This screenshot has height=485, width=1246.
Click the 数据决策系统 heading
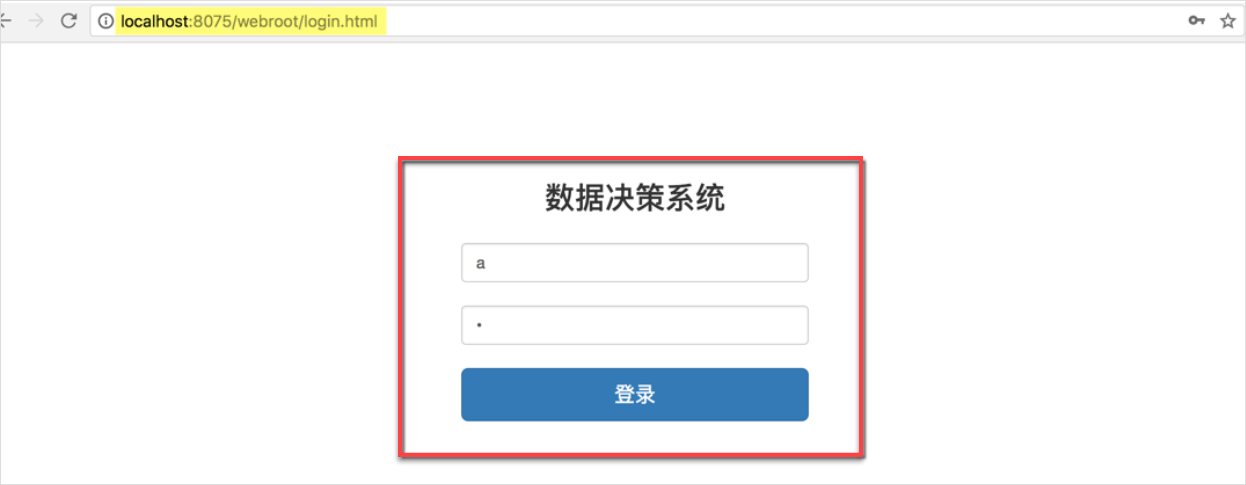(635, 198)
